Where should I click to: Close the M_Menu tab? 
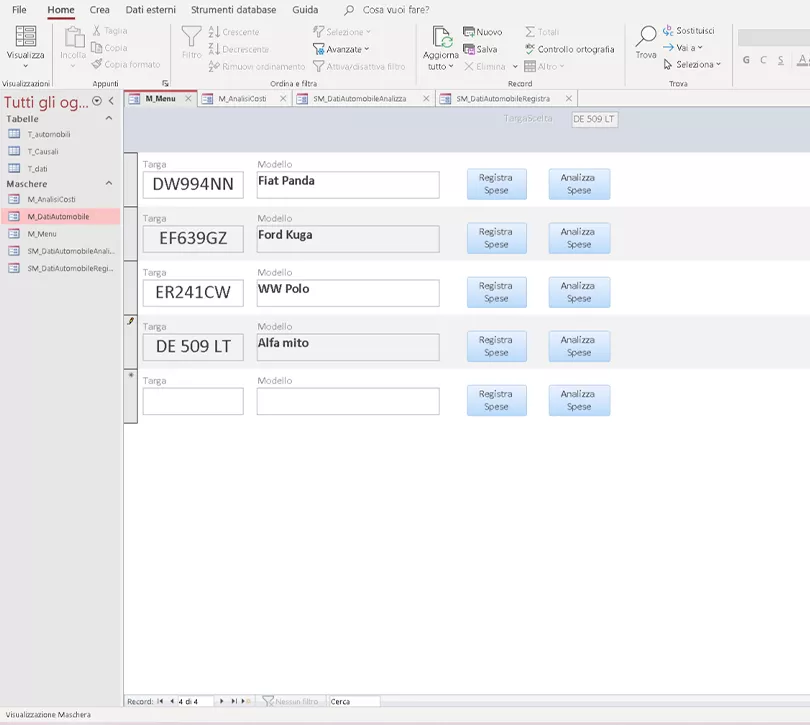[188, 98]
